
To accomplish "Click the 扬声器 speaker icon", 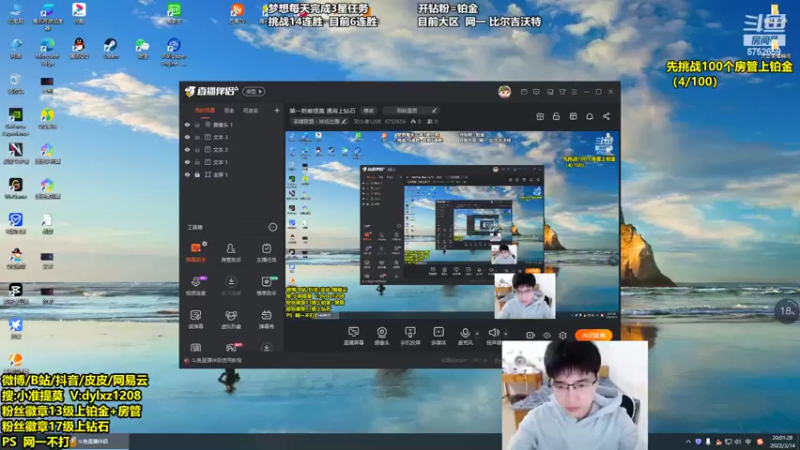I will [x=493, y=333].
